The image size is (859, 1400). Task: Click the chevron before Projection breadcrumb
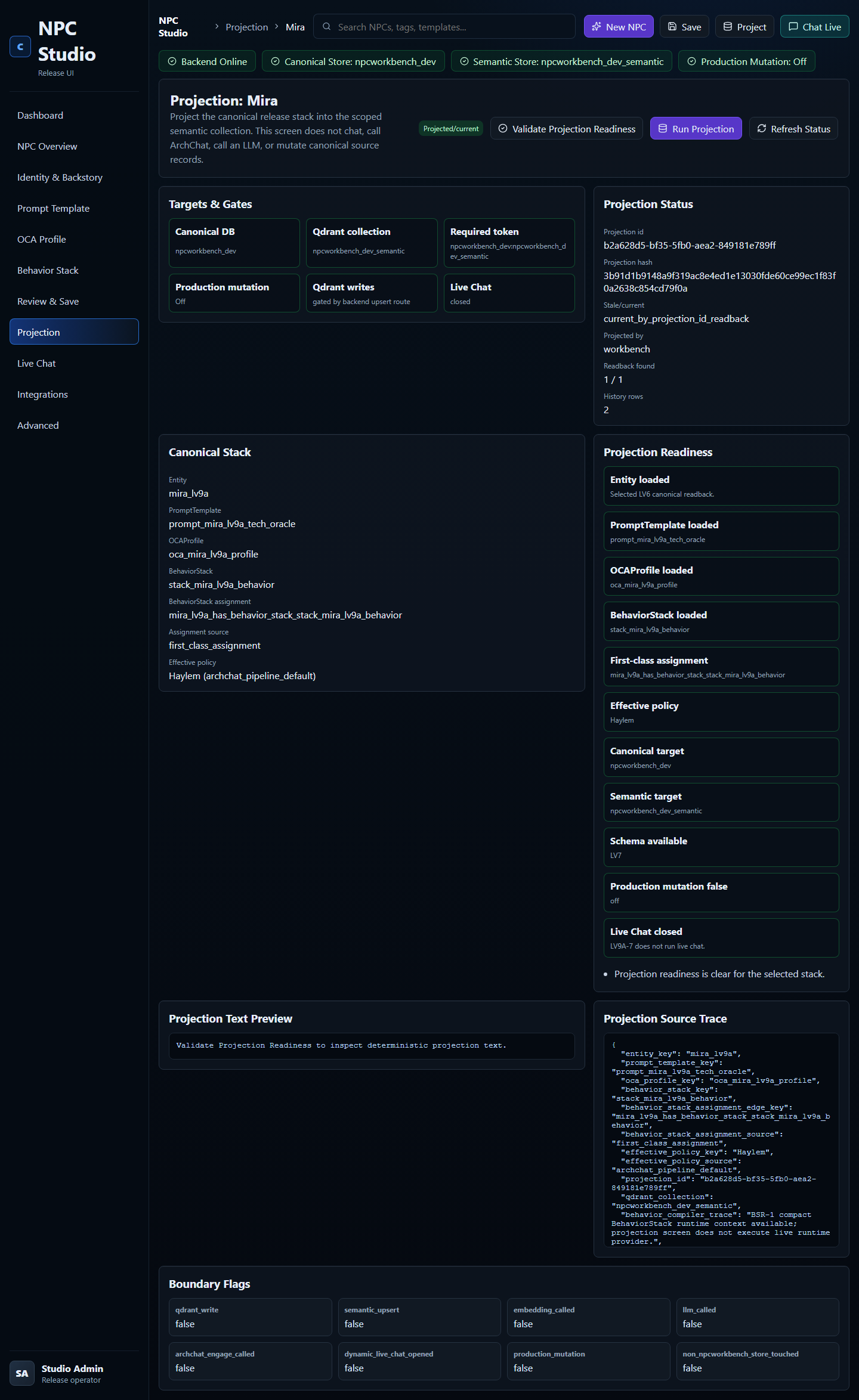click(x=217, y=27)
